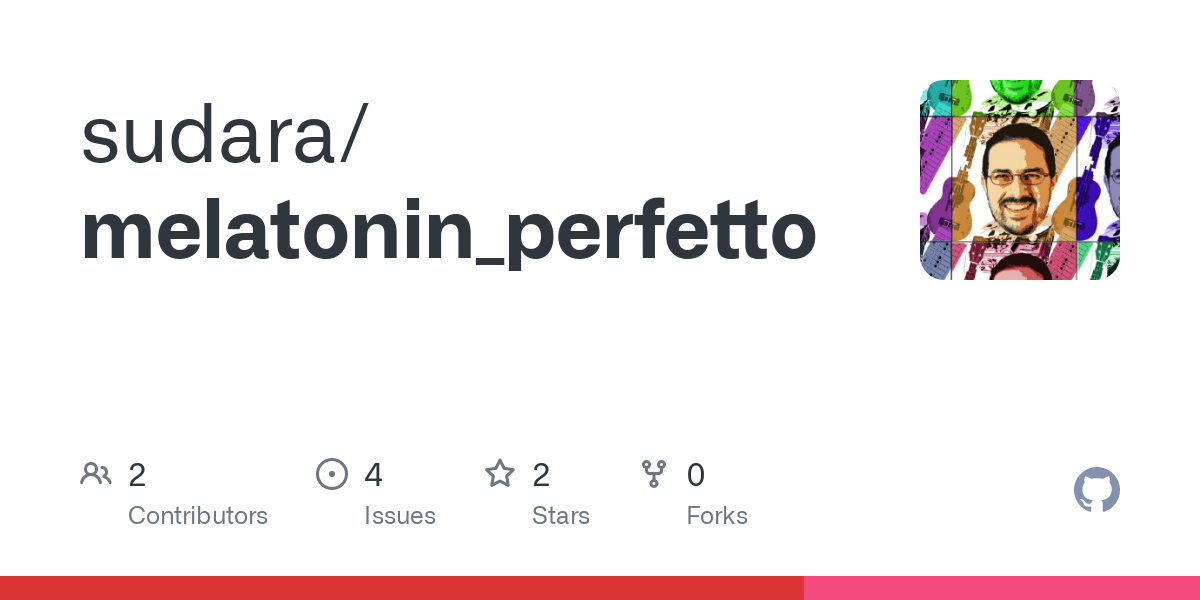Click the forks count number 0

[x=696, y=475]
